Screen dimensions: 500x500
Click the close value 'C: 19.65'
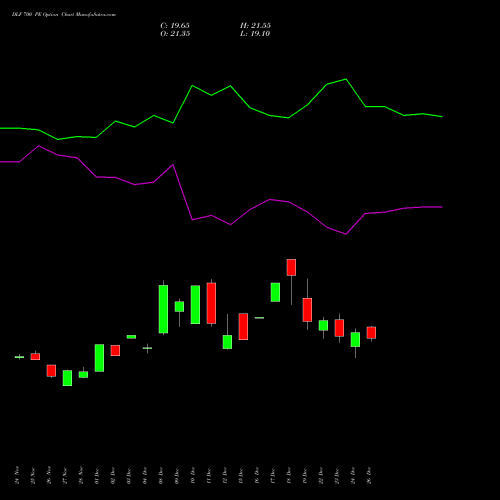(x=175, y=26)
